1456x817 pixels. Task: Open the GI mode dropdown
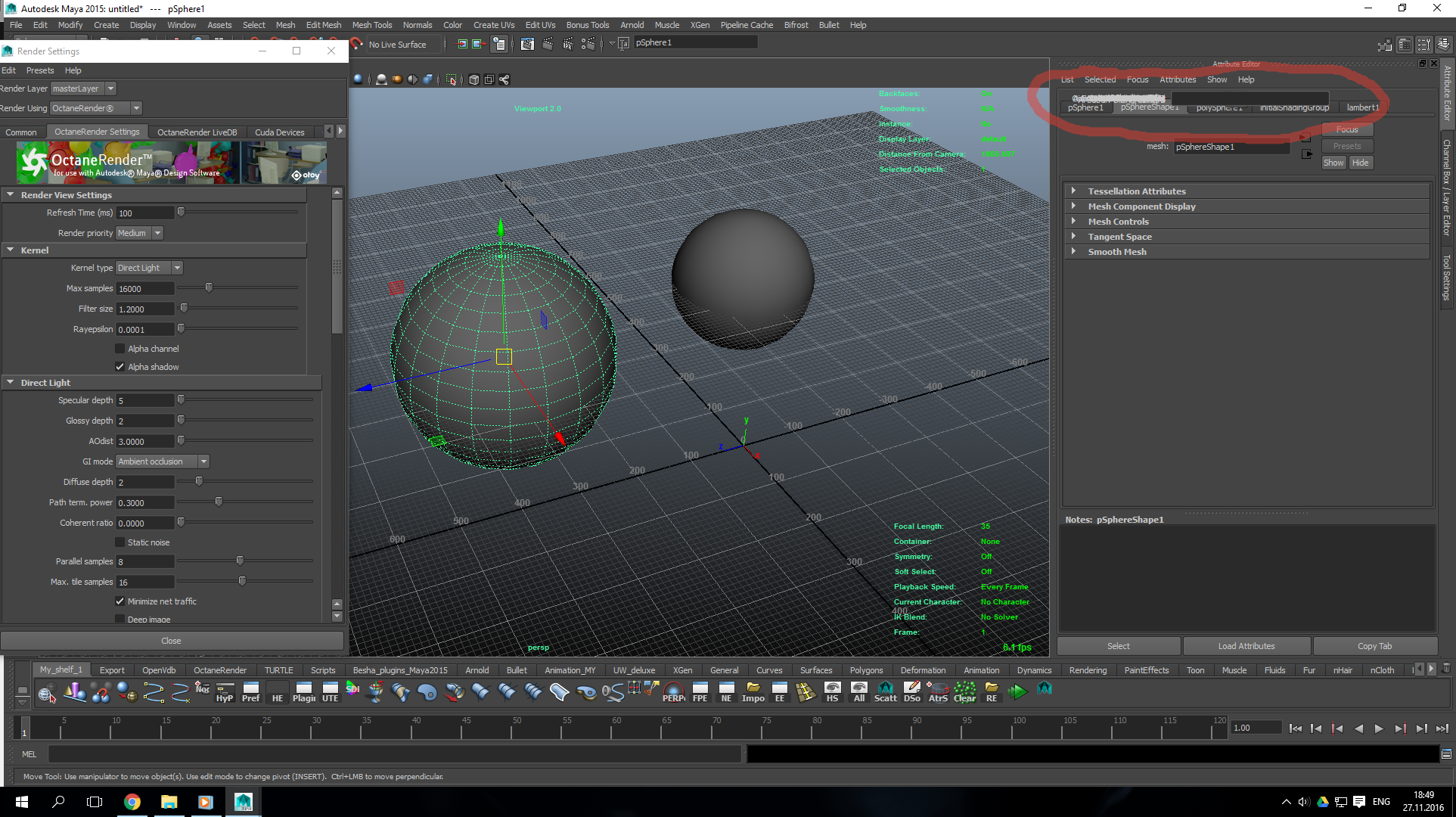(x=162, y=461)
